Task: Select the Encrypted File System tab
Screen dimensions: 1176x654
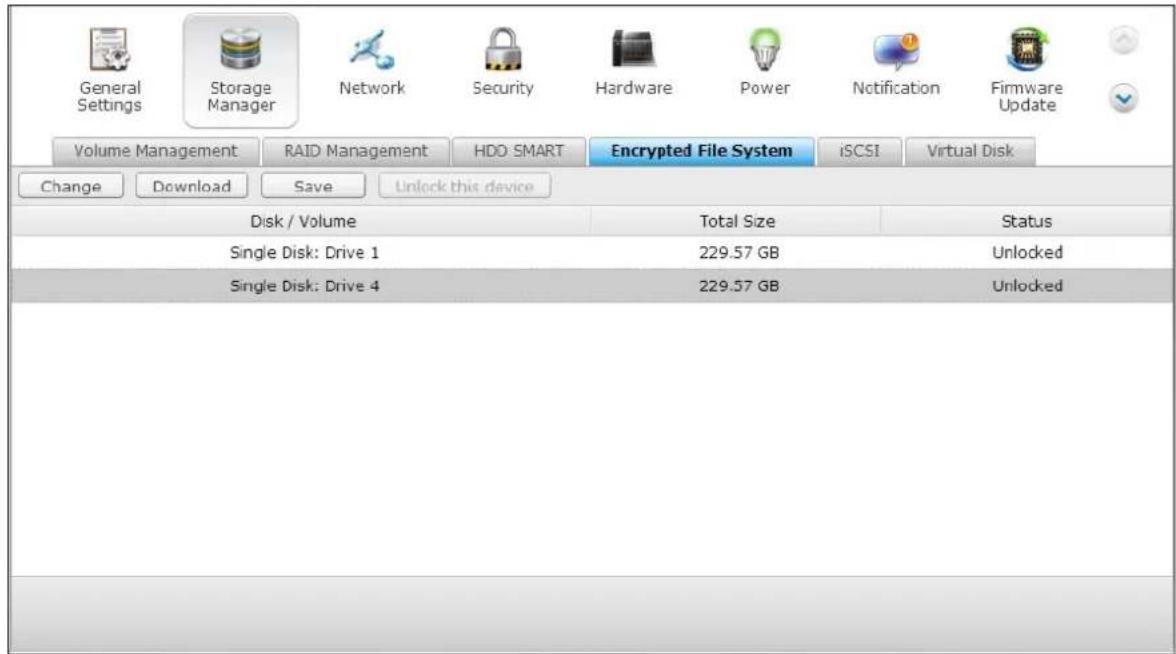Action: (x=701, y=151)
